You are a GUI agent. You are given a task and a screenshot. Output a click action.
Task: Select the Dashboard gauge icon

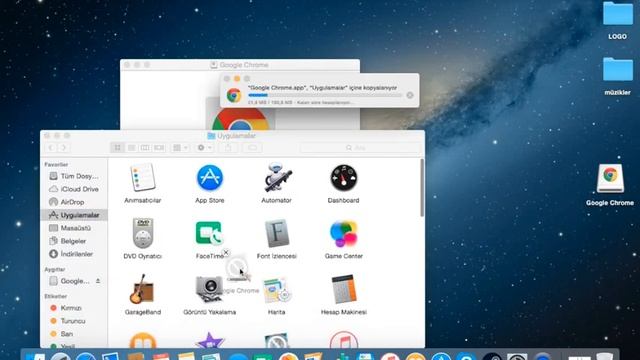tap(344, 178)
